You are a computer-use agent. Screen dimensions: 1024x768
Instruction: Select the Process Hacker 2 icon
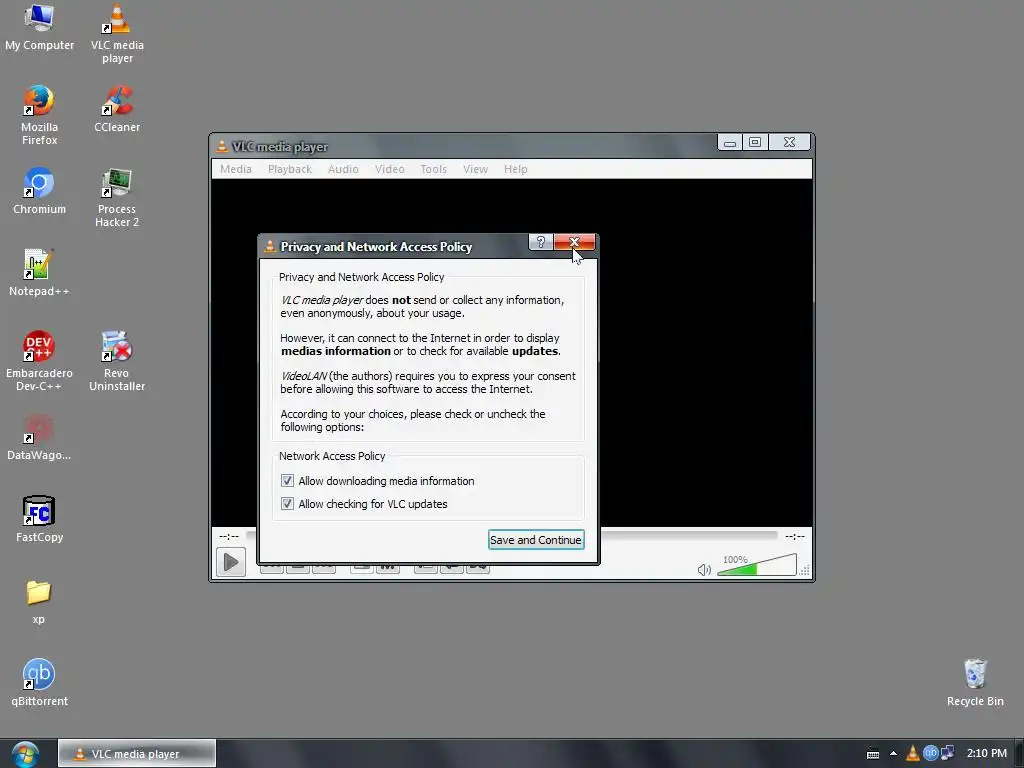[x=117, y=198]
